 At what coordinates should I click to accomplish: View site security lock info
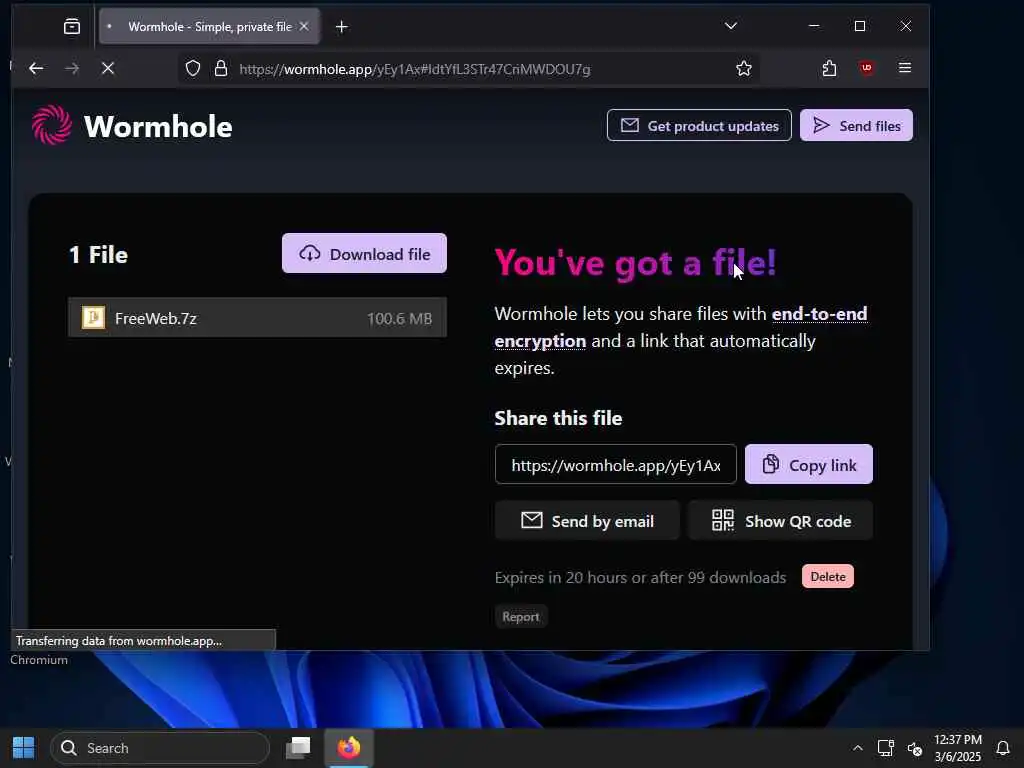(221, 69)
